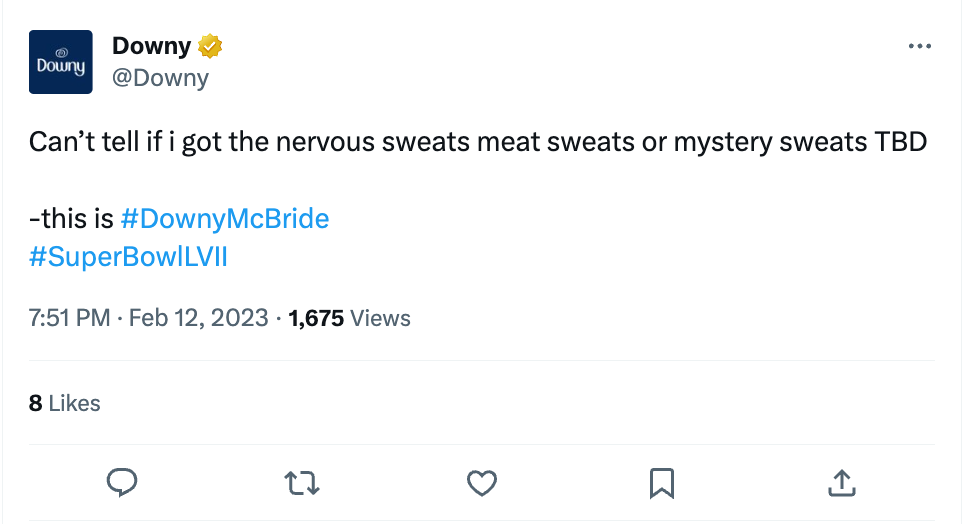Click the 1,675 Views count
The image size is (970, 524).
(x=349, y=318)
